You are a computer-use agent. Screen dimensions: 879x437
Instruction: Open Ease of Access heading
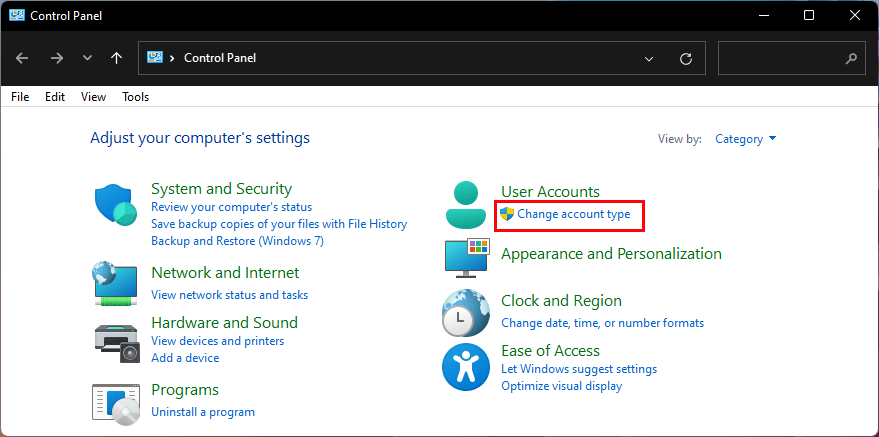point(550,351)
